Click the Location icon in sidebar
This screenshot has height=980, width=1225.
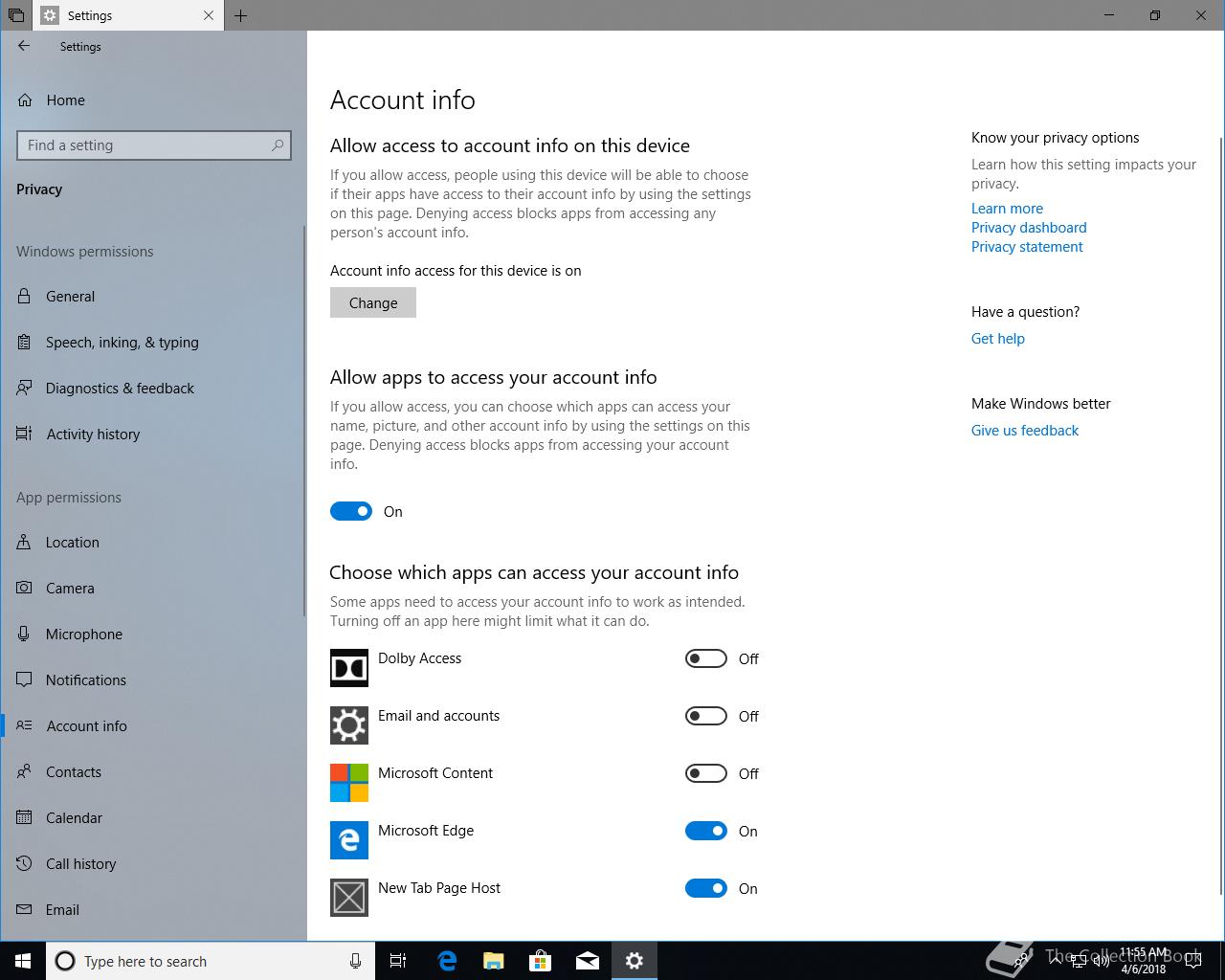(25, 543)
